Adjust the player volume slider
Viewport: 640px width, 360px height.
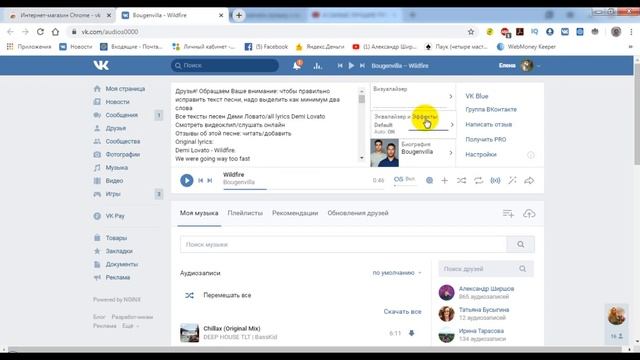(x=404, y=186)
